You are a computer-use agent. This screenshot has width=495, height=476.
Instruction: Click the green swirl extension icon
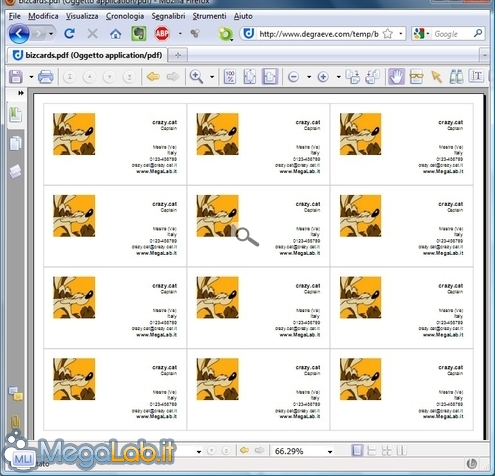pyautogui.click(x=225, y=34)
